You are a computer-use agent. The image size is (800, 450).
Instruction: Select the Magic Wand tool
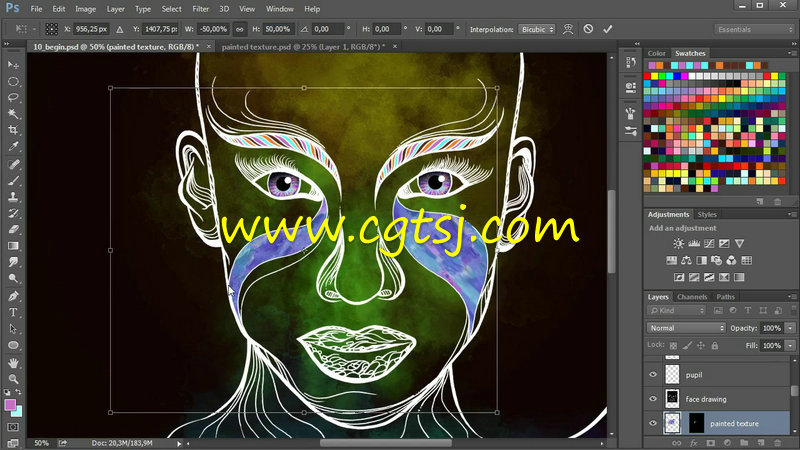tap(13, 114)
